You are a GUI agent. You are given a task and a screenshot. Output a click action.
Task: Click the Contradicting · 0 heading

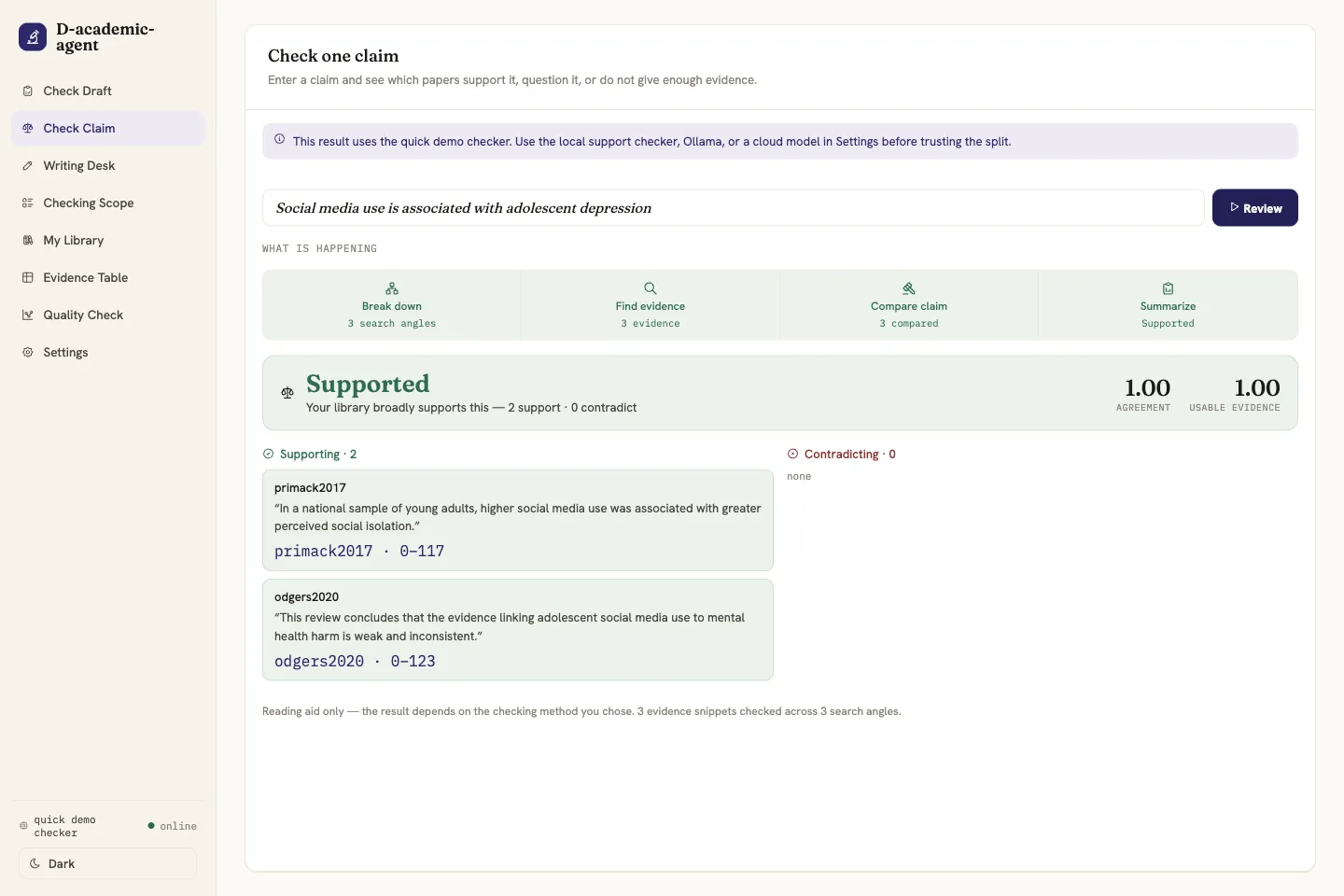[850, 454]
